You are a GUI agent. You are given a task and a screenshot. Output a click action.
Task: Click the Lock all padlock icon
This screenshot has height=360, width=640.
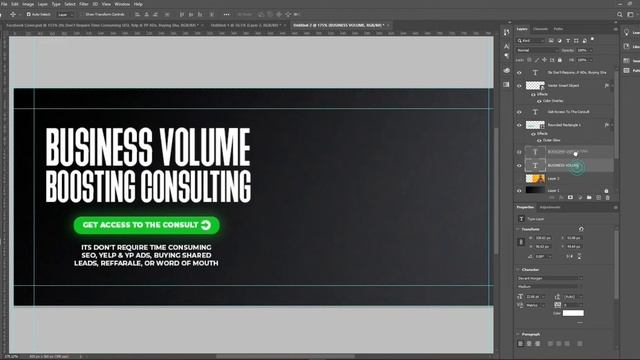pos(560,60)
